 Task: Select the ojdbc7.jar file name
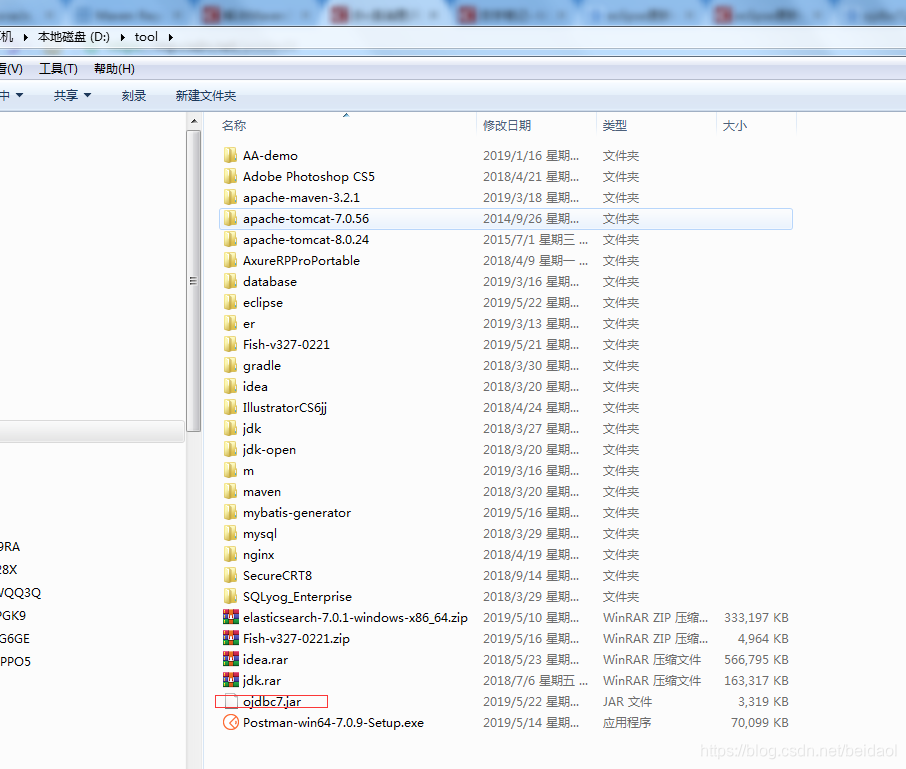point(272,701)
